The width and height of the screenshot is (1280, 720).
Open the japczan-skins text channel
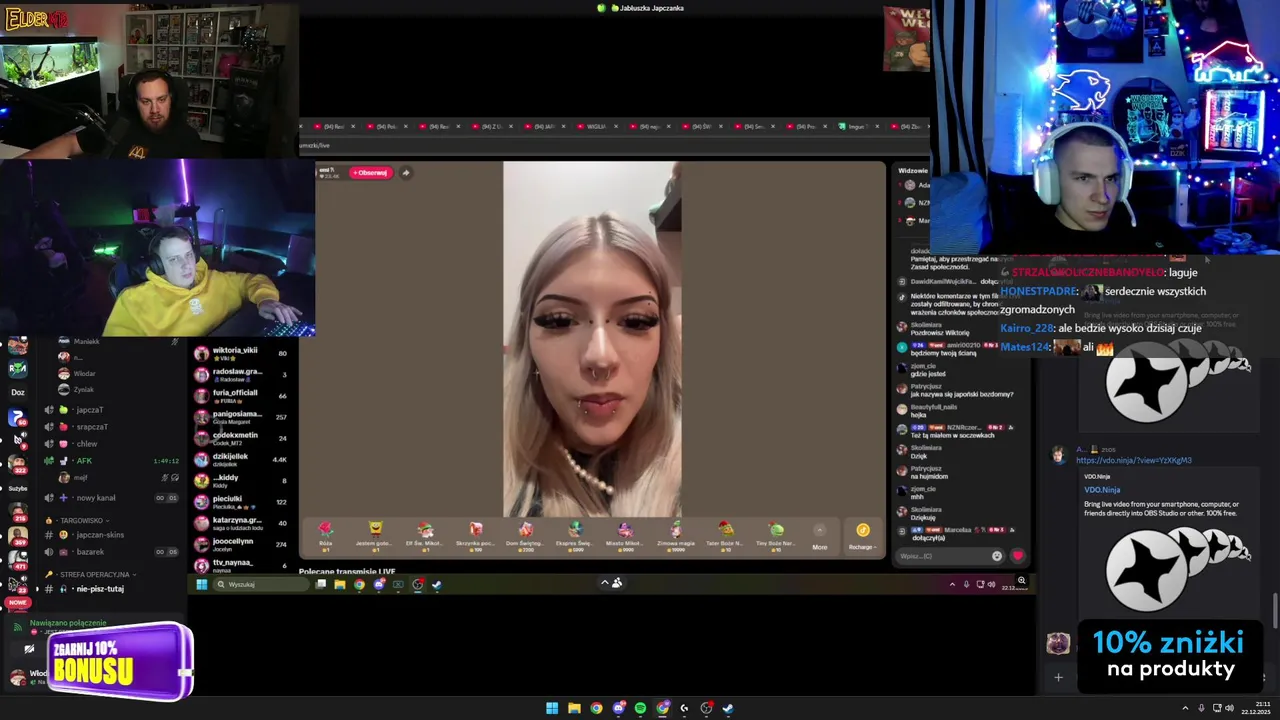[x=110, y=535]
